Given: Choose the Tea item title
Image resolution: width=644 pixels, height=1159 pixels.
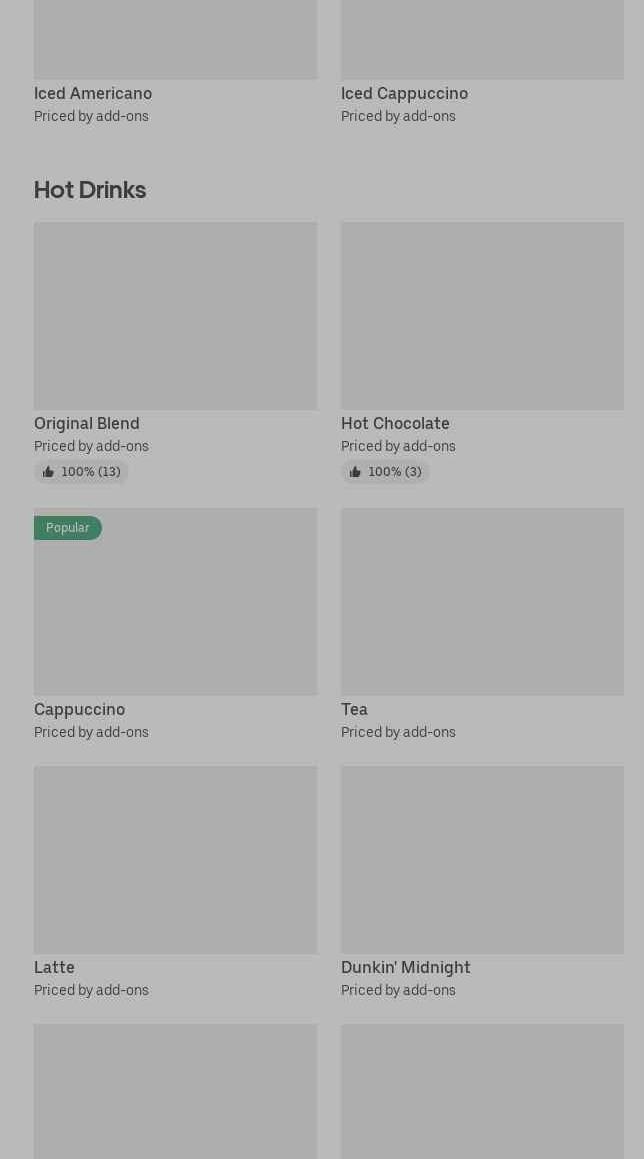Looking at the screenshot, I should click(x=354, y=710).
